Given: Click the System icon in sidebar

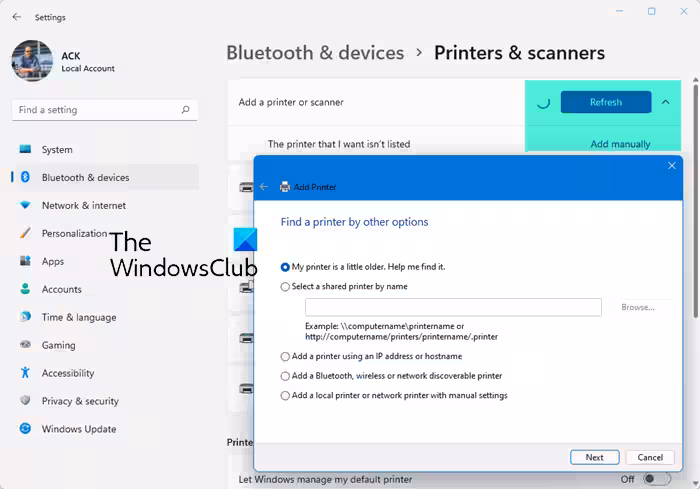Looking at the screenshot, I should [x=25, y=150].
